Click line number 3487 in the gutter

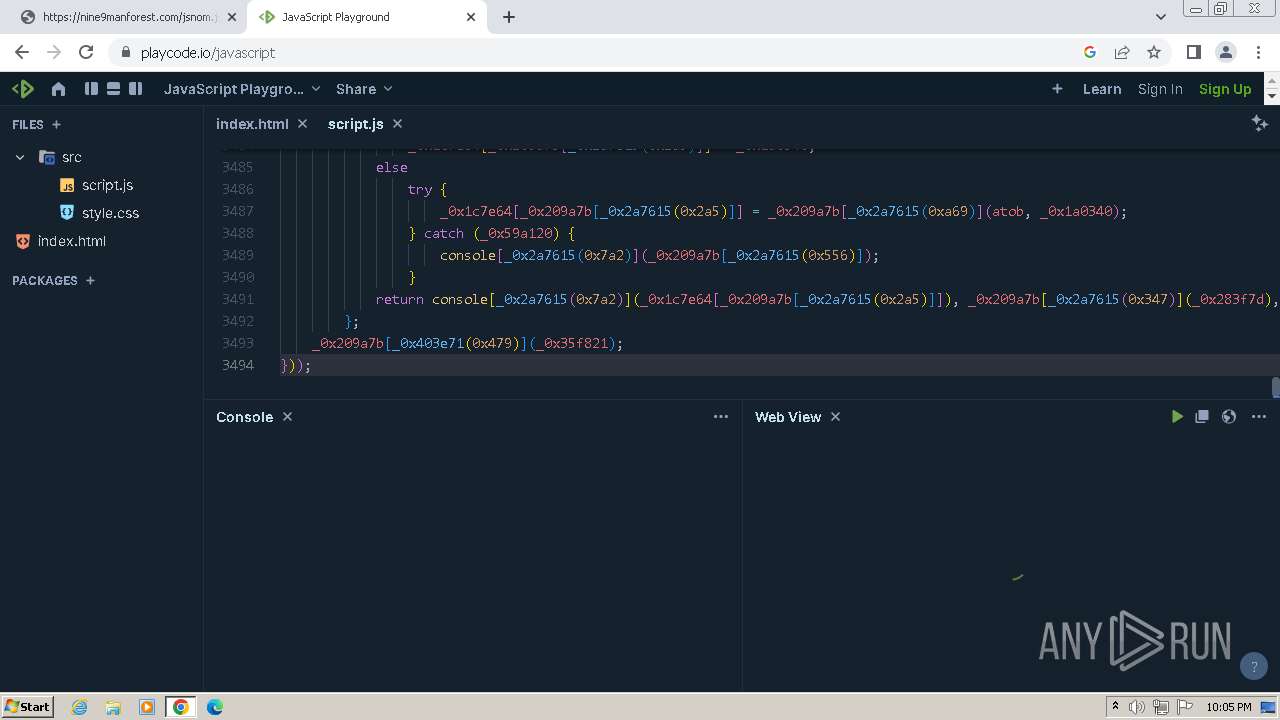(238, 211)
